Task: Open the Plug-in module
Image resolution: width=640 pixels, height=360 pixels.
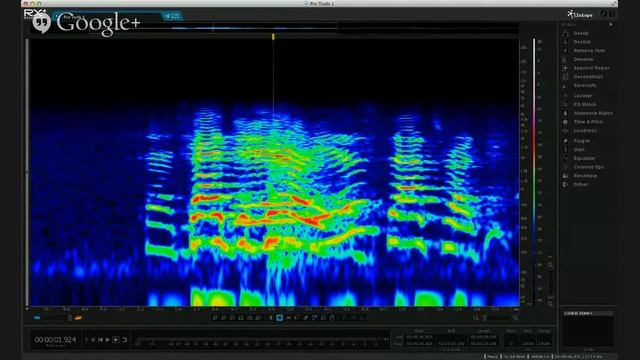Action: point(582,141)
